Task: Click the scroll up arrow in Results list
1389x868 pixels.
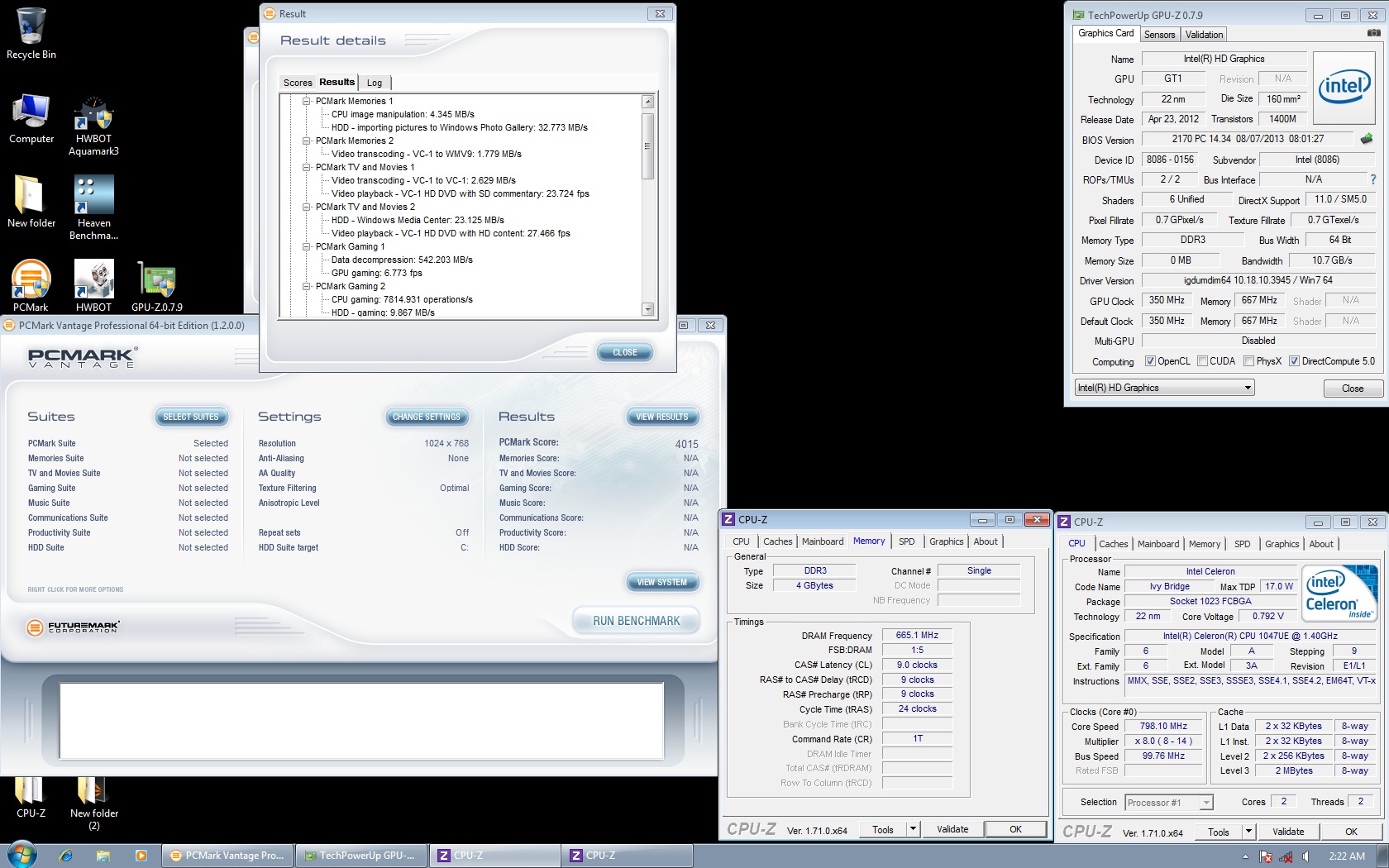Action: pyautogui.click(x=648, y=102)
